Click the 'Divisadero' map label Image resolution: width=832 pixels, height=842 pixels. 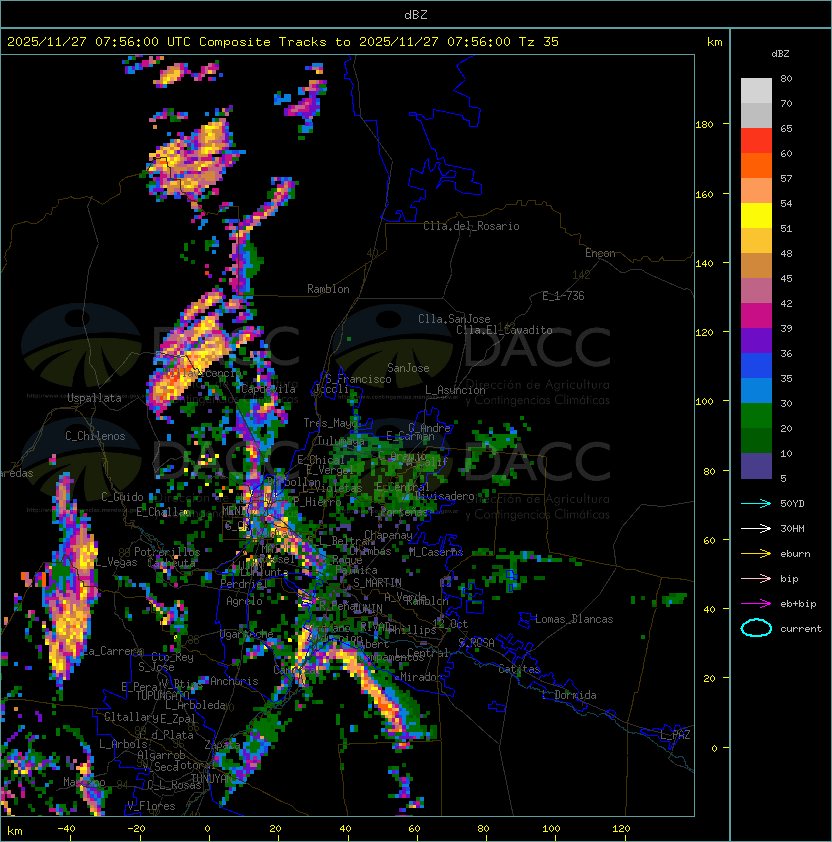[445, 496]
